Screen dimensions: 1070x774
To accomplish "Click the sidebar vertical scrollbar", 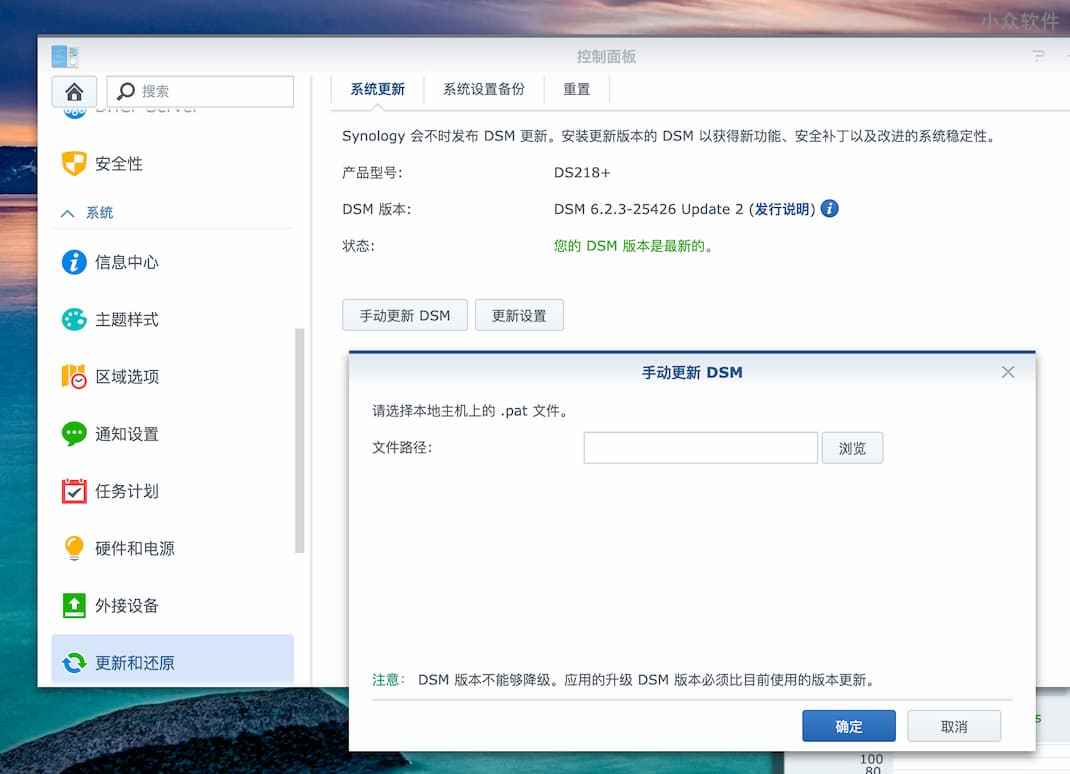I will pos(299,441).
